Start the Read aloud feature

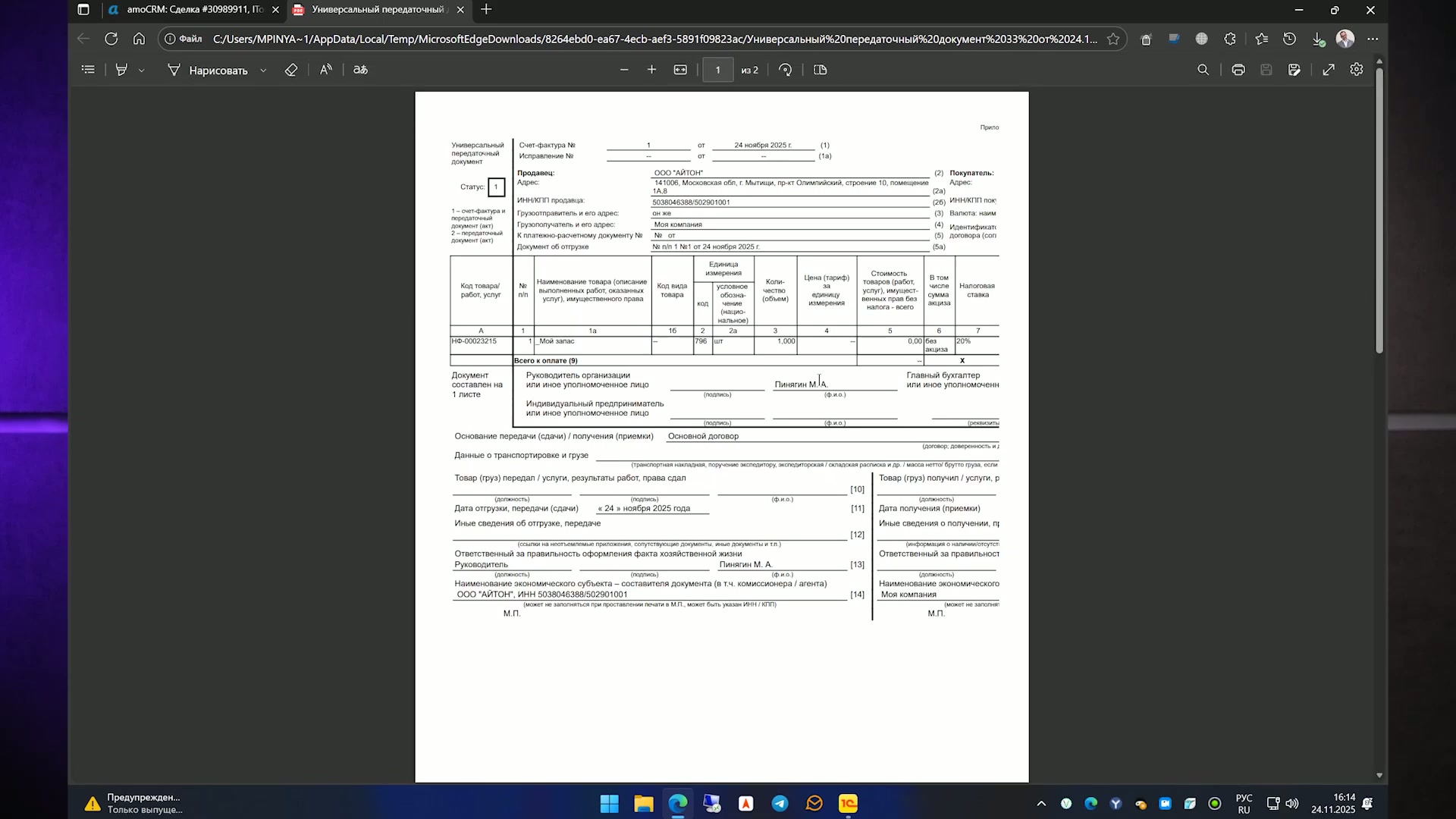(326, 70)
